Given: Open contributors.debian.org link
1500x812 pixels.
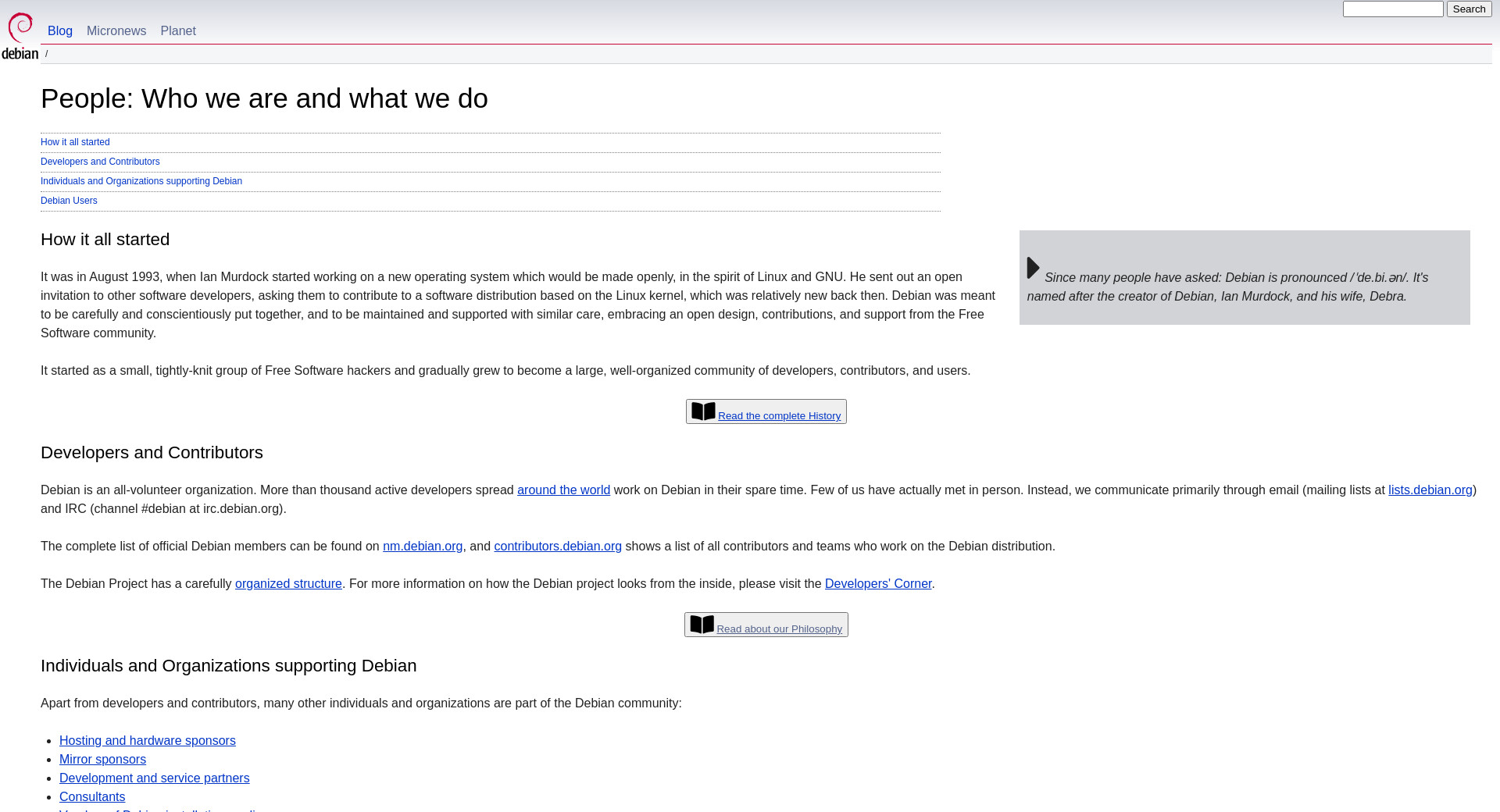Looking at the screenshot, I should pos(558,547).
